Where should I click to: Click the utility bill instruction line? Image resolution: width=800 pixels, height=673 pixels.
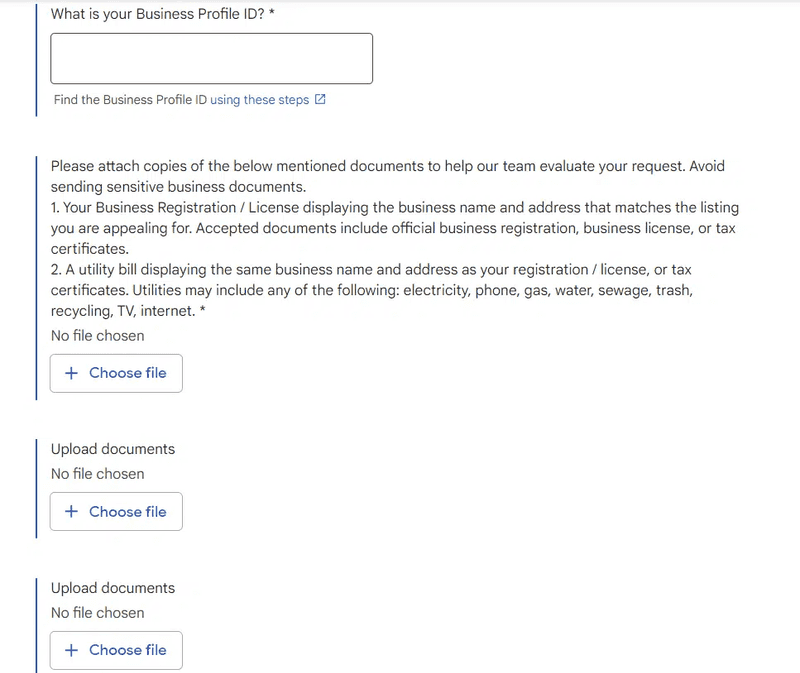(x=371, y=270)
